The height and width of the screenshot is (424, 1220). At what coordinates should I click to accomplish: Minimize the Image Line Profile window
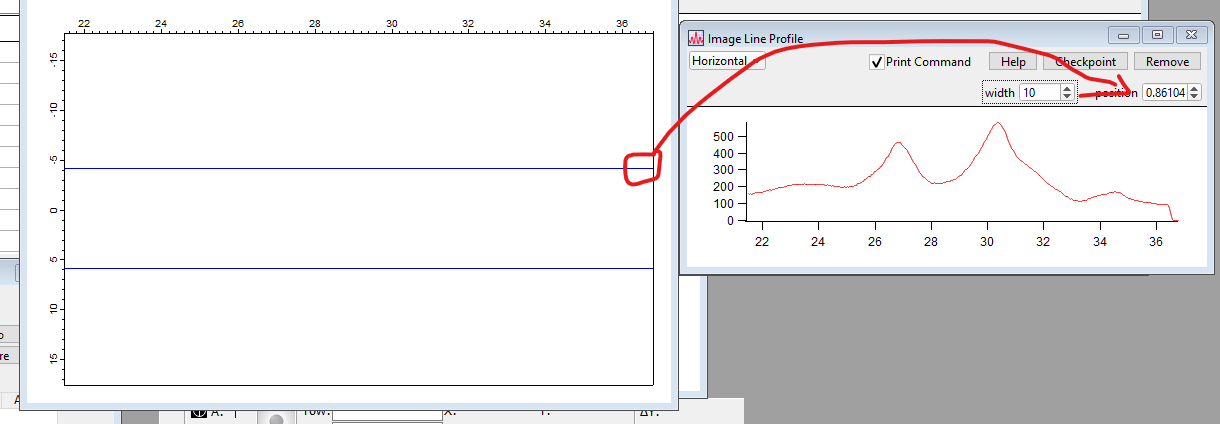[1123, 35]
